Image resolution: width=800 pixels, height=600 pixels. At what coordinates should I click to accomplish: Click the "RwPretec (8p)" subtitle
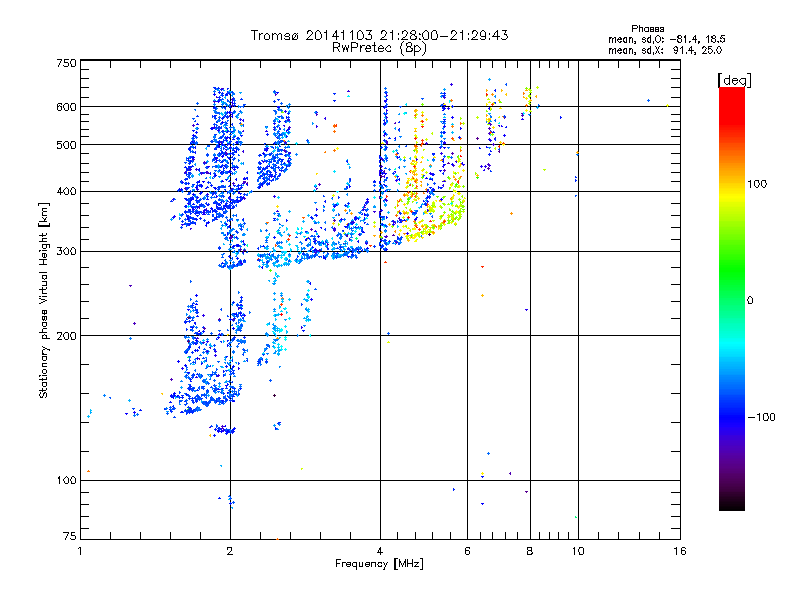point(379,48)
